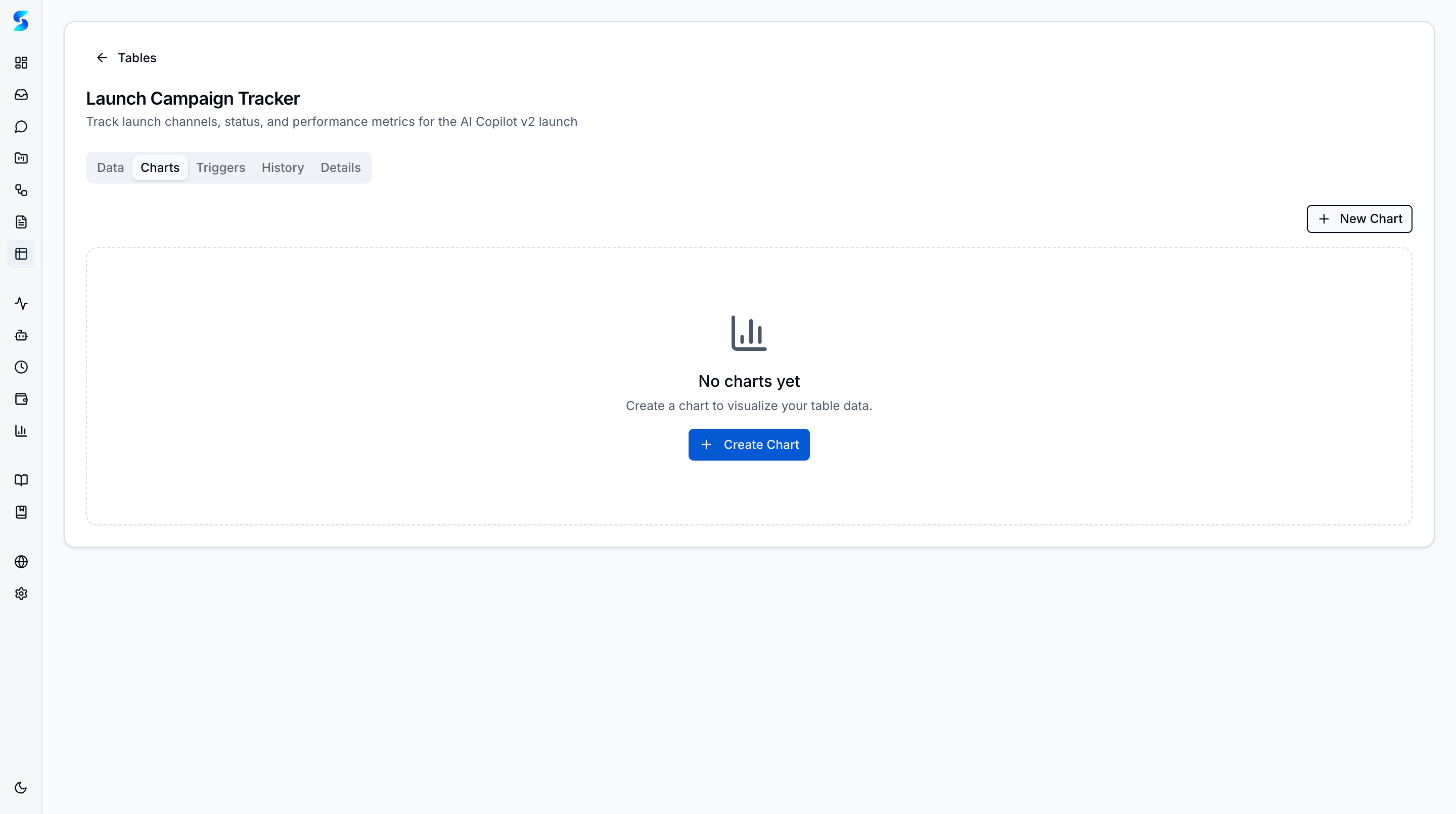Open the inbox sidebar icon

[x=21, y=95]
